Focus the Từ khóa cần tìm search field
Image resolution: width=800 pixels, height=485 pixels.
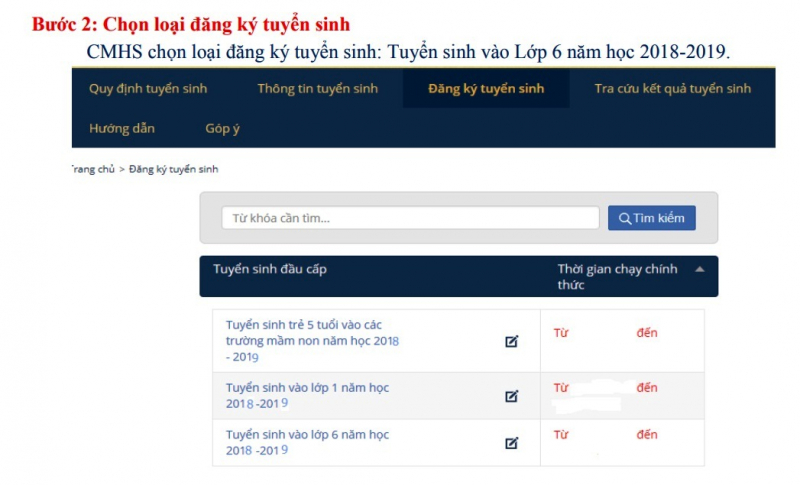pos(410,218)
